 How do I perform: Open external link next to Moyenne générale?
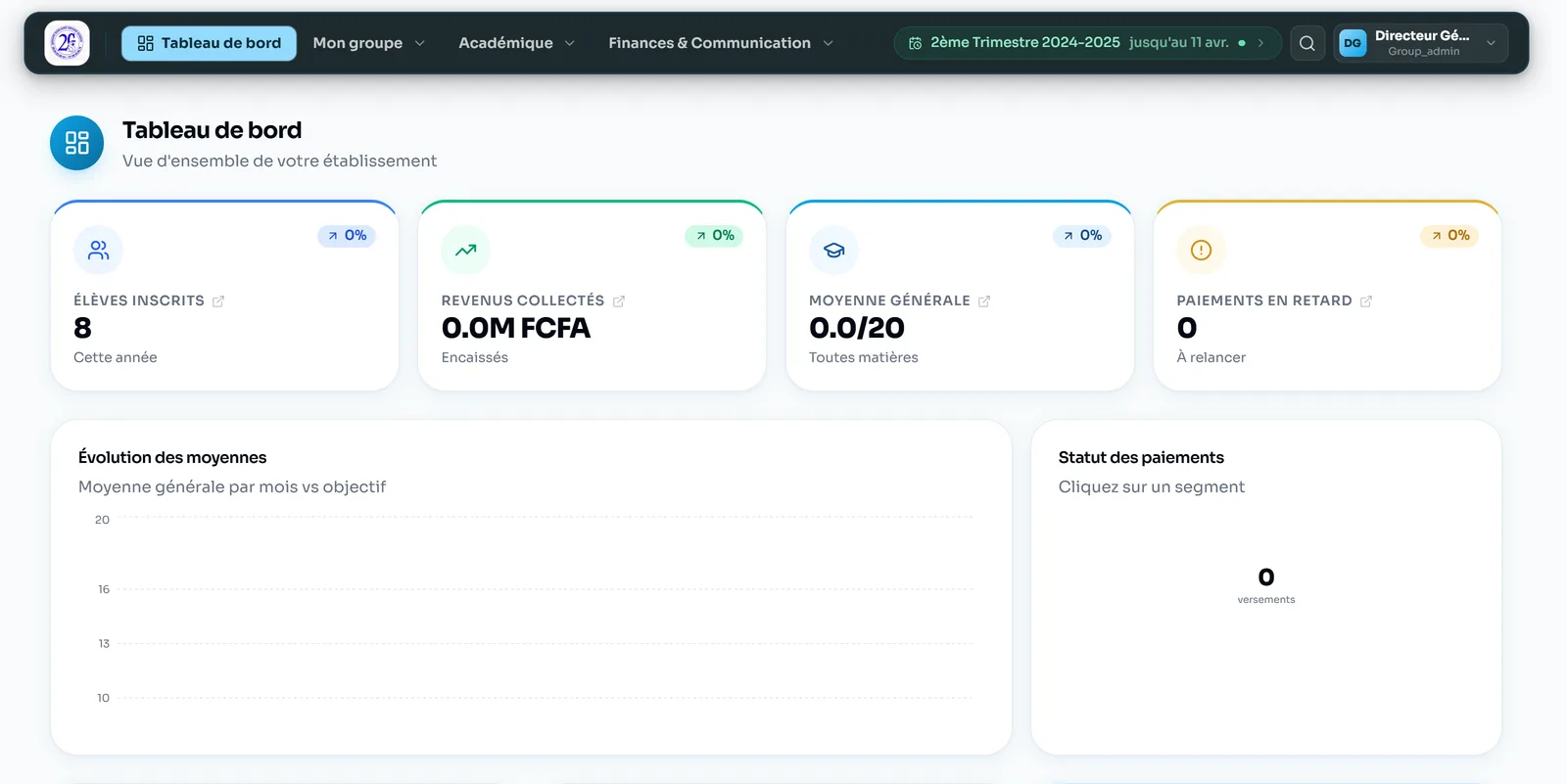[x=984, y=301]
